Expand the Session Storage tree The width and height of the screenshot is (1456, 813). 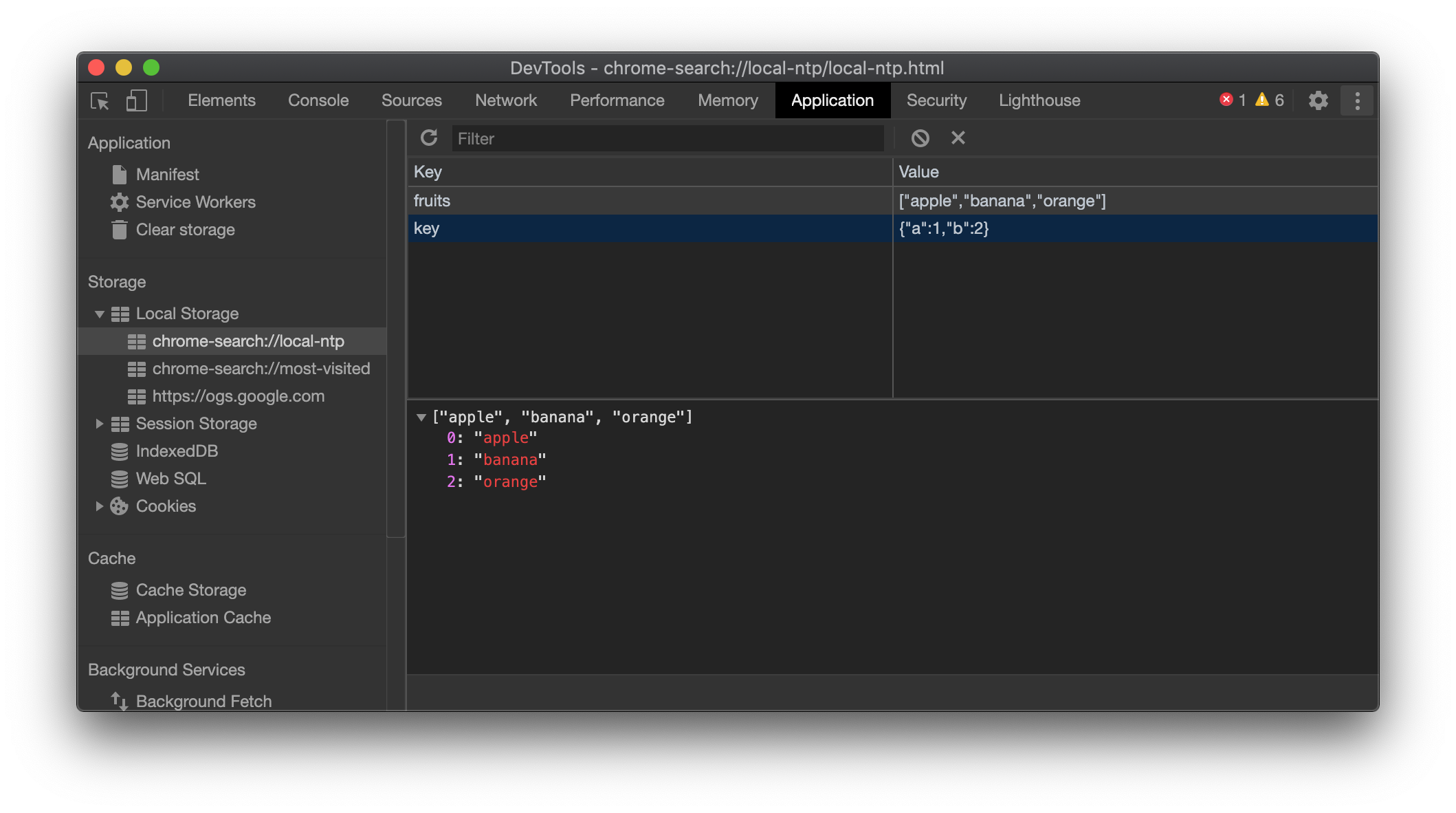pyautogui.click(x=100, y=424)
